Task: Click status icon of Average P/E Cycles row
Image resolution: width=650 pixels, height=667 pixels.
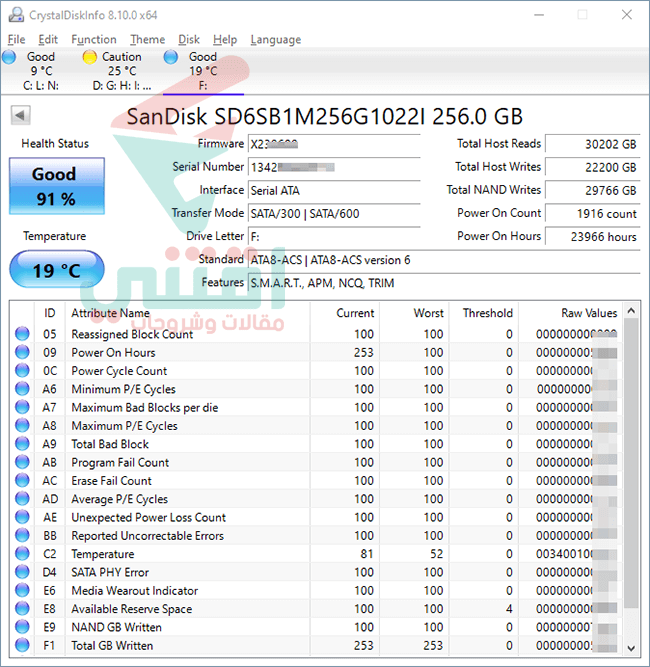Action: tap(22, 498)
